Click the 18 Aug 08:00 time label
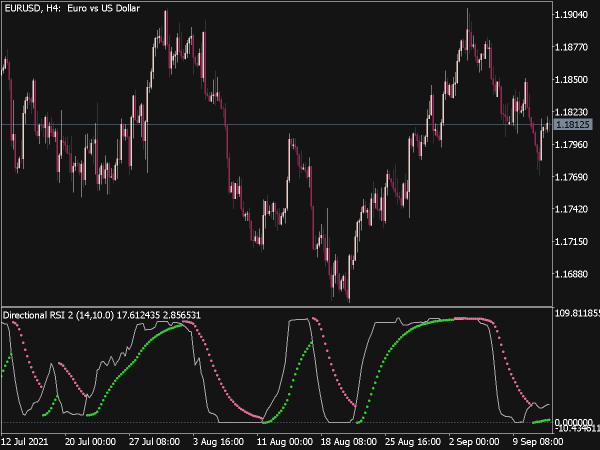The width and height of the screenshot is (600, 450). (348, 442)
